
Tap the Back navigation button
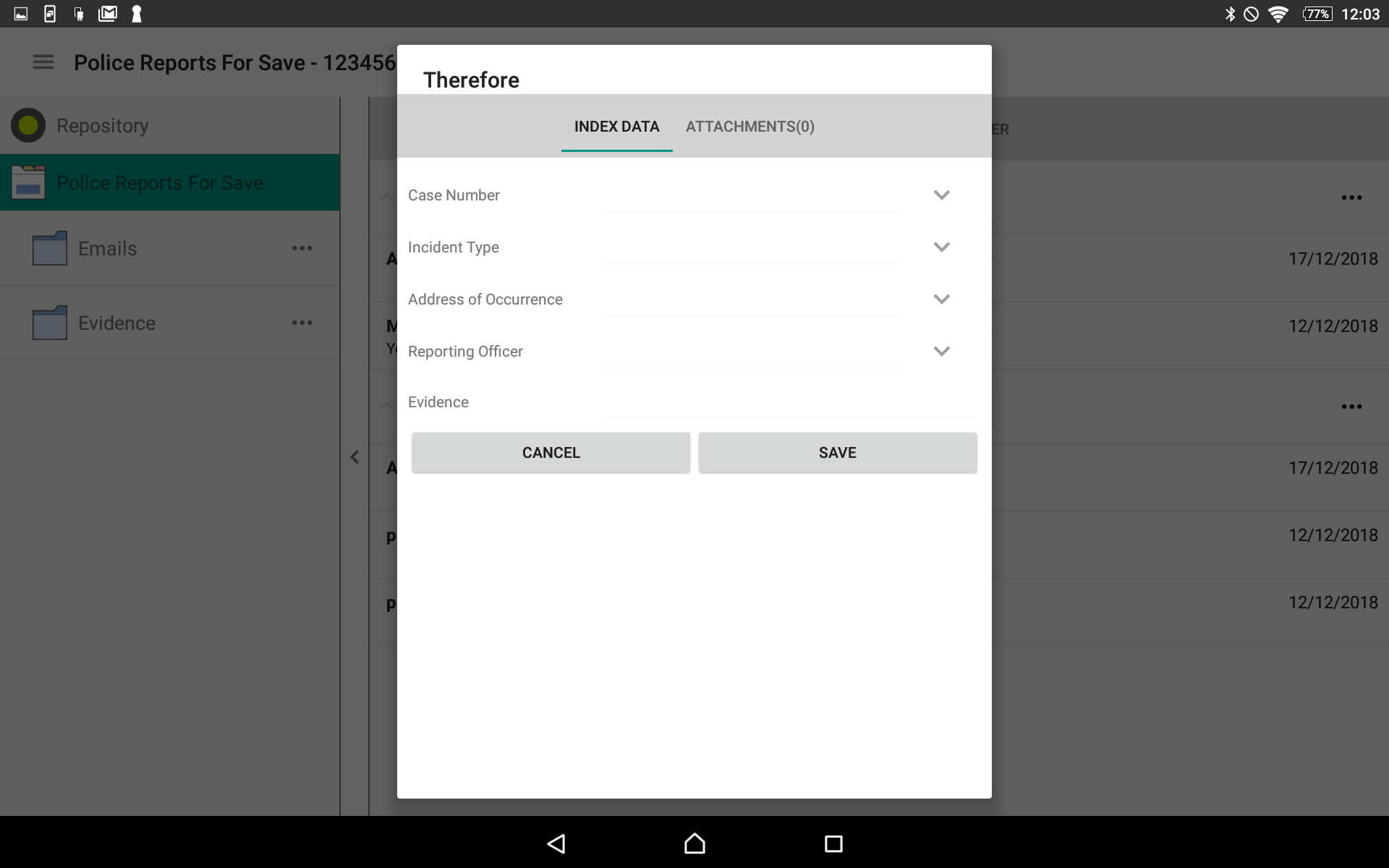[556, 843]
